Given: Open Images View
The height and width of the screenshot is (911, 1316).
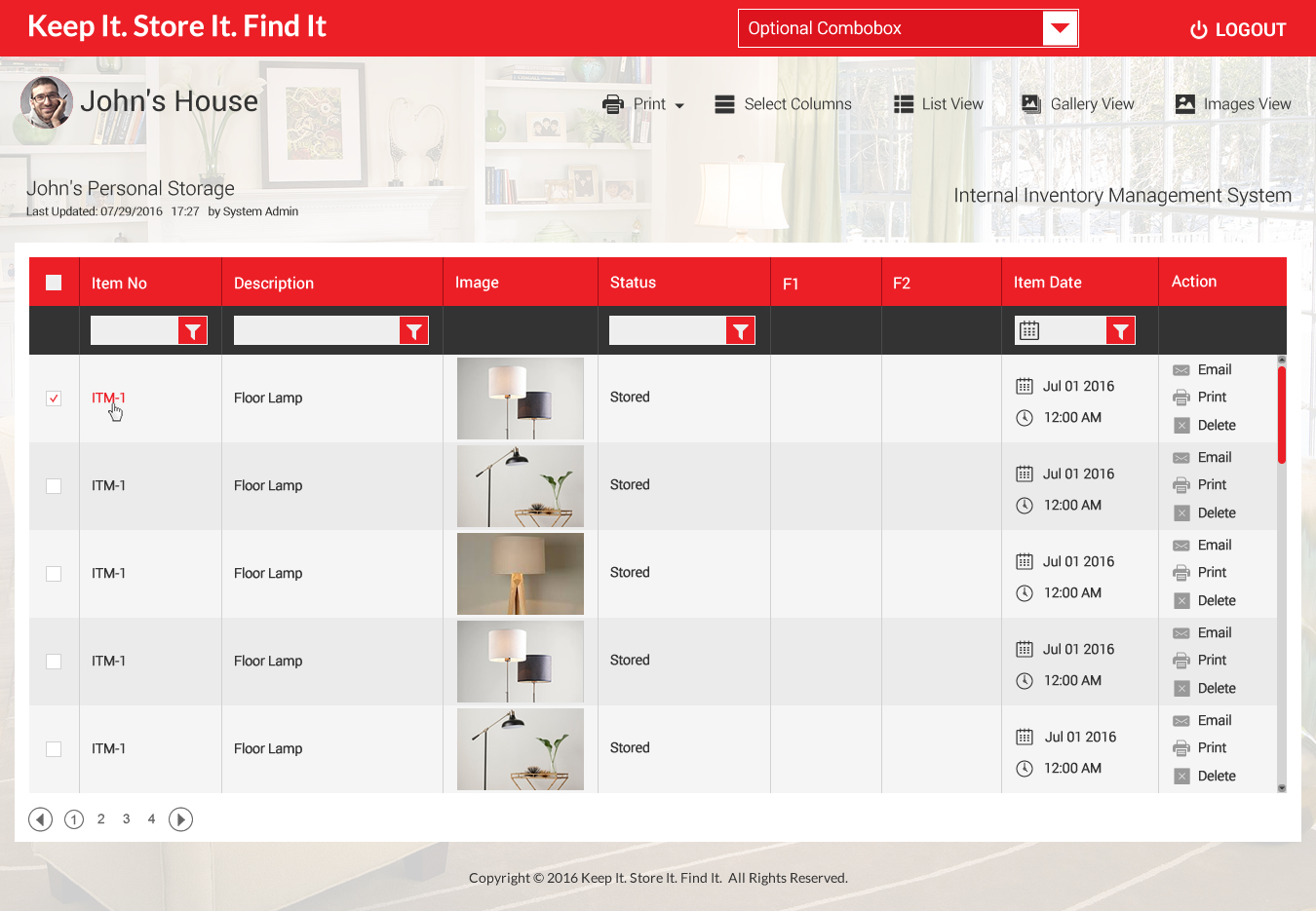Looking at the screenshot, I should [x=1234, y=103].
